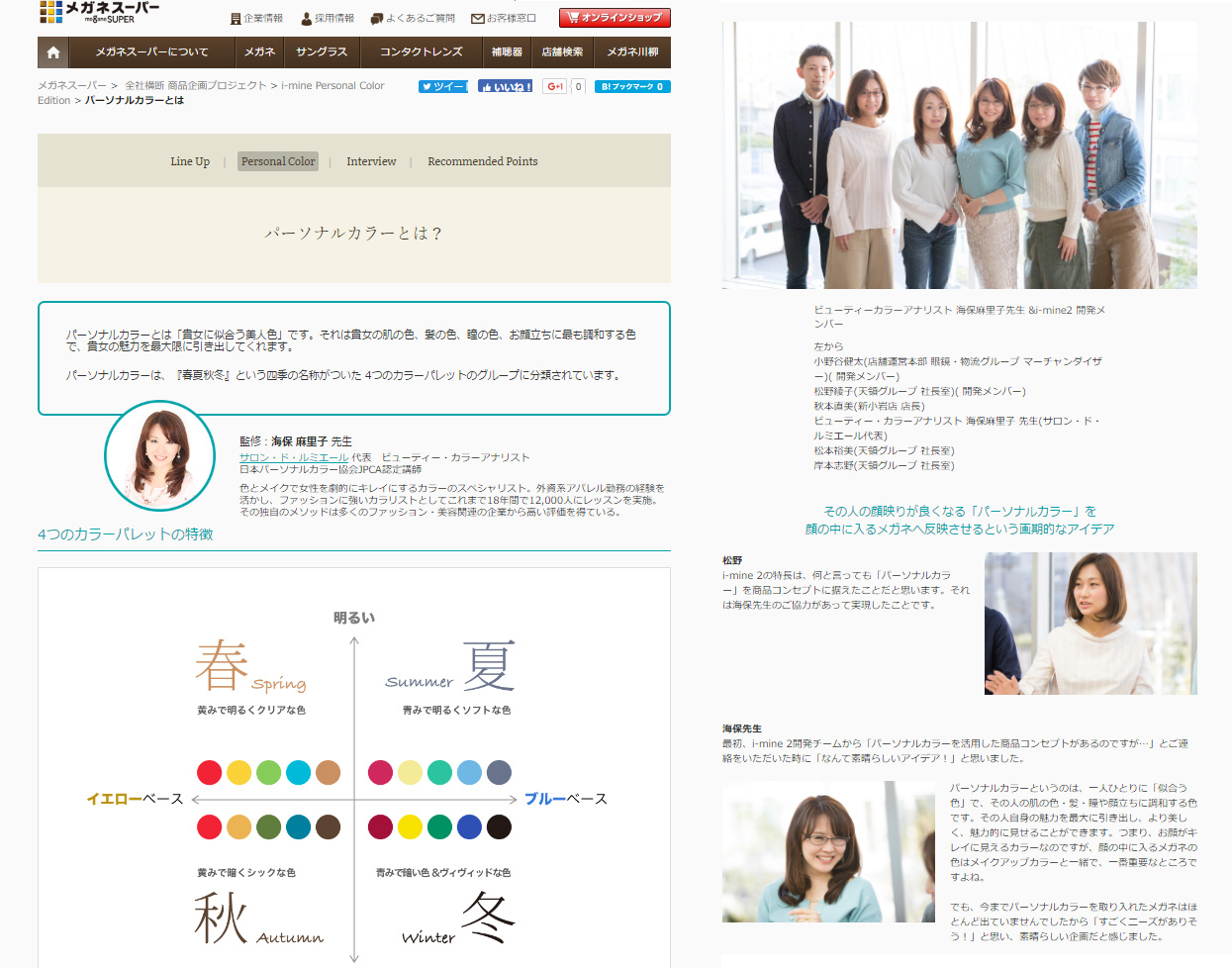
Task: Open 企業情報 company info link
Action: click(256, 19)
